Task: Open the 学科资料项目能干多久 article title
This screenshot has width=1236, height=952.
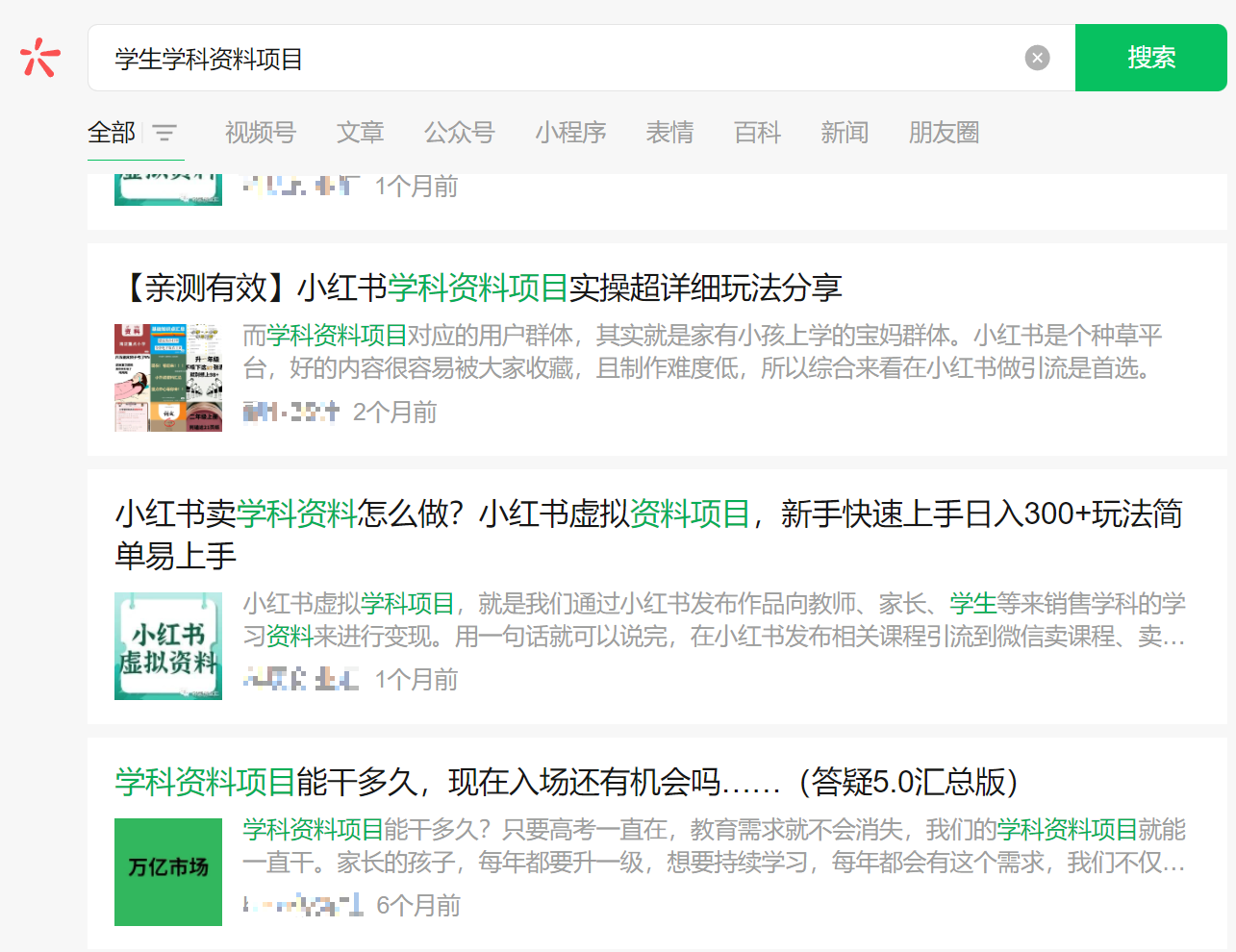Action: [x=566, y=782]
